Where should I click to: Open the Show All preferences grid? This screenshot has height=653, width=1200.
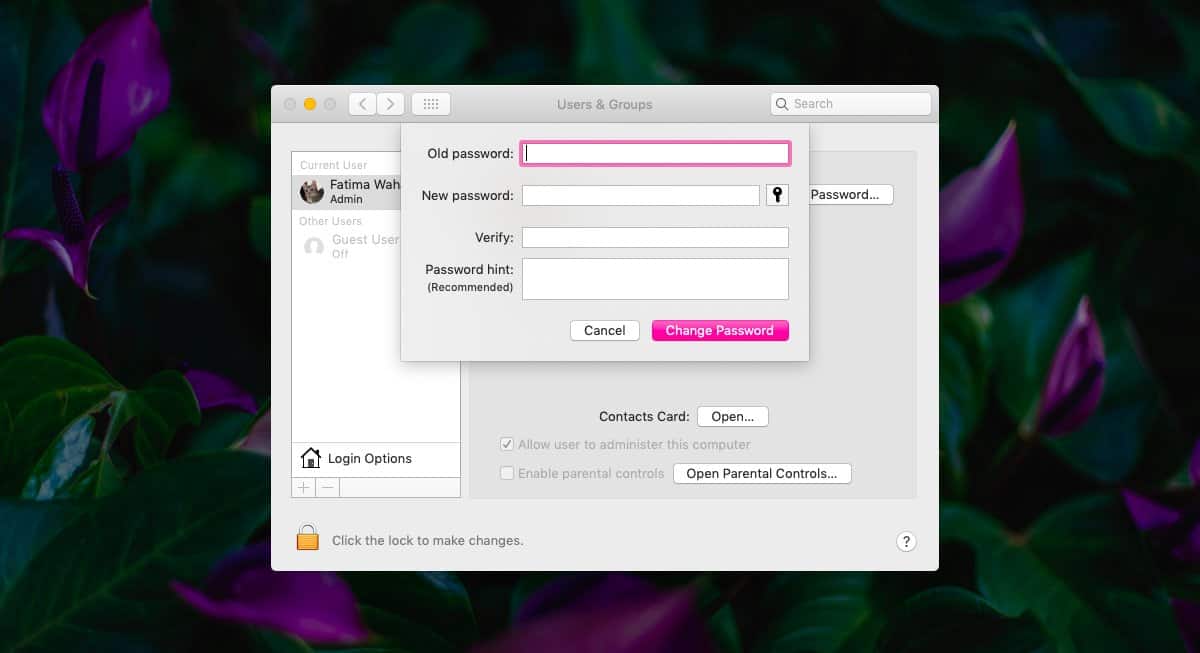pyautogui.click(x=431, y=104)
